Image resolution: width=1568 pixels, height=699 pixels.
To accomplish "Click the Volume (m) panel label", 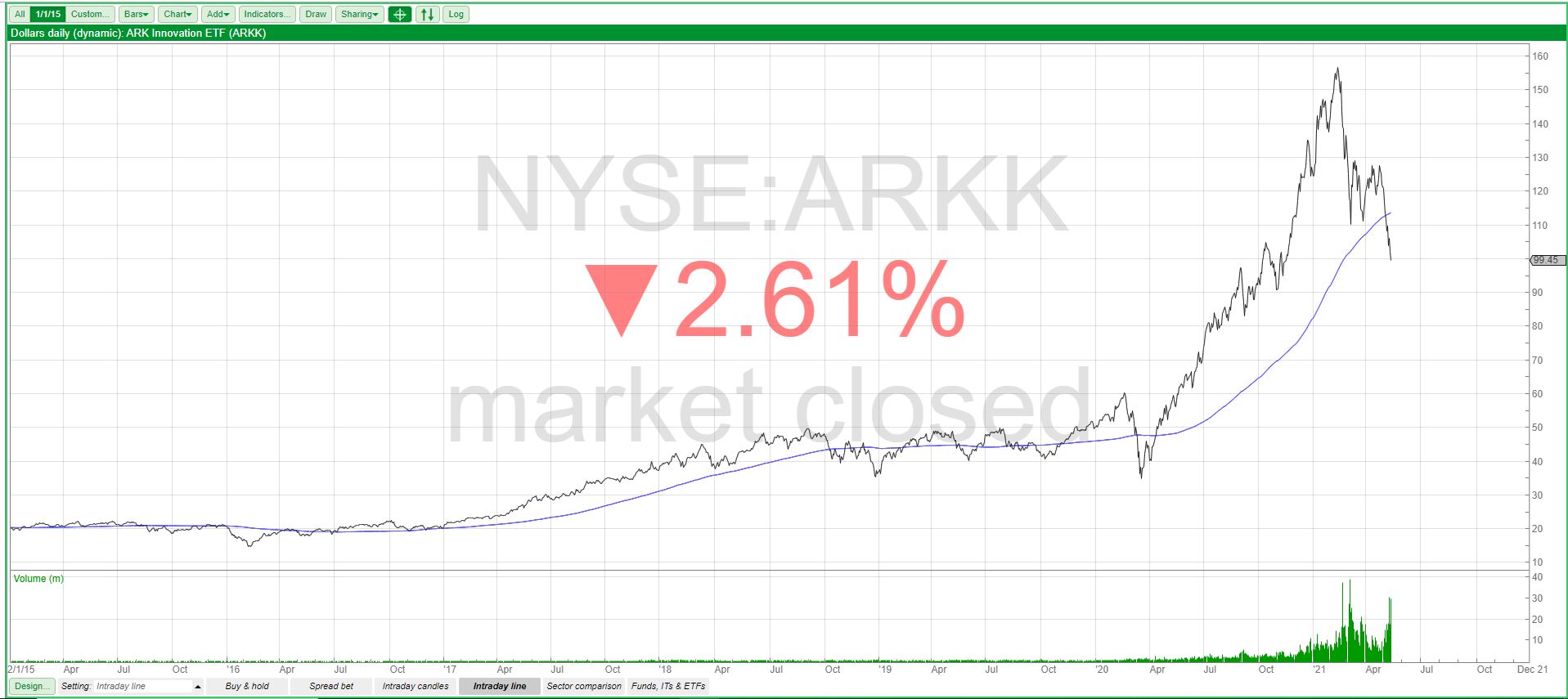I will [38, 578].
